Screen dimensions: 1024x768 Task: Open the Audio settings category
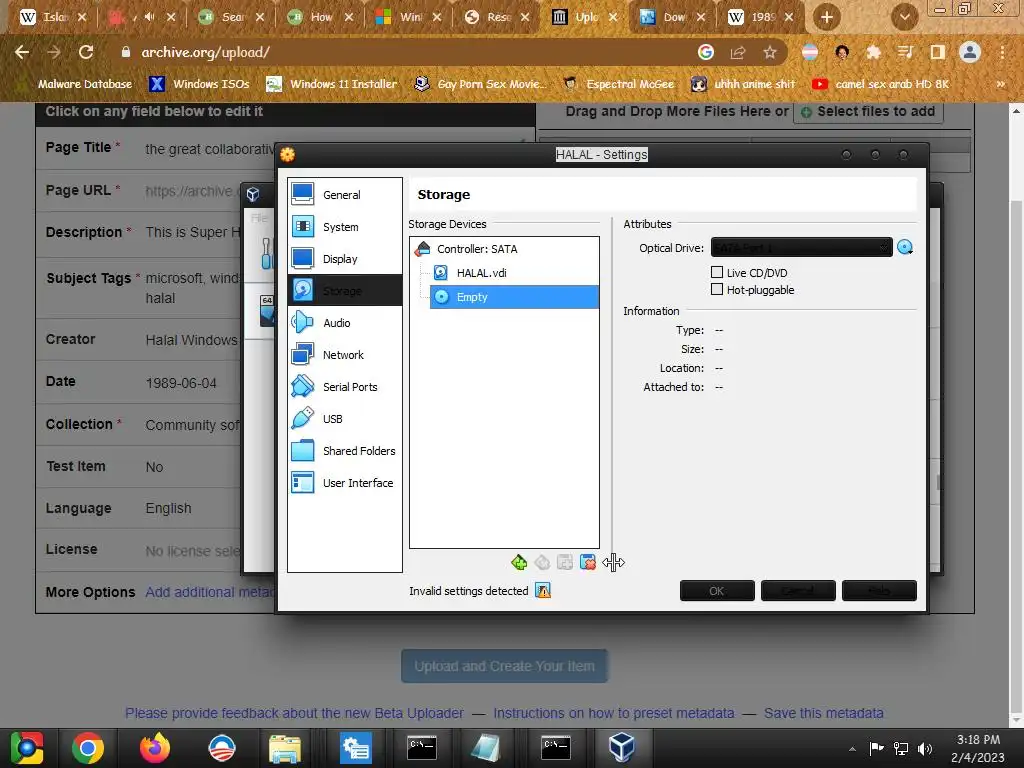click(344, 323)
